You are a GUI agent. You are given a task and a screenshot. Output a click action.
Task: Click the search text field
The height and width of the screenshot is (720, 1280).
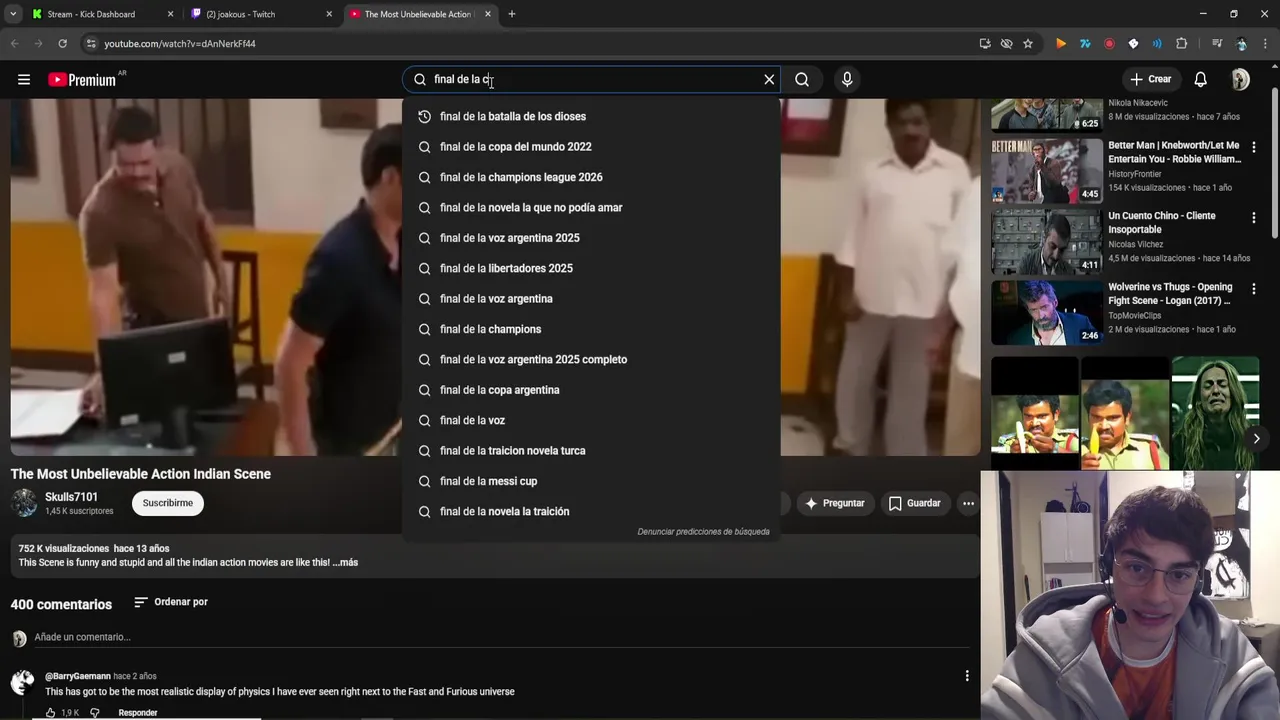coord(592,79)
